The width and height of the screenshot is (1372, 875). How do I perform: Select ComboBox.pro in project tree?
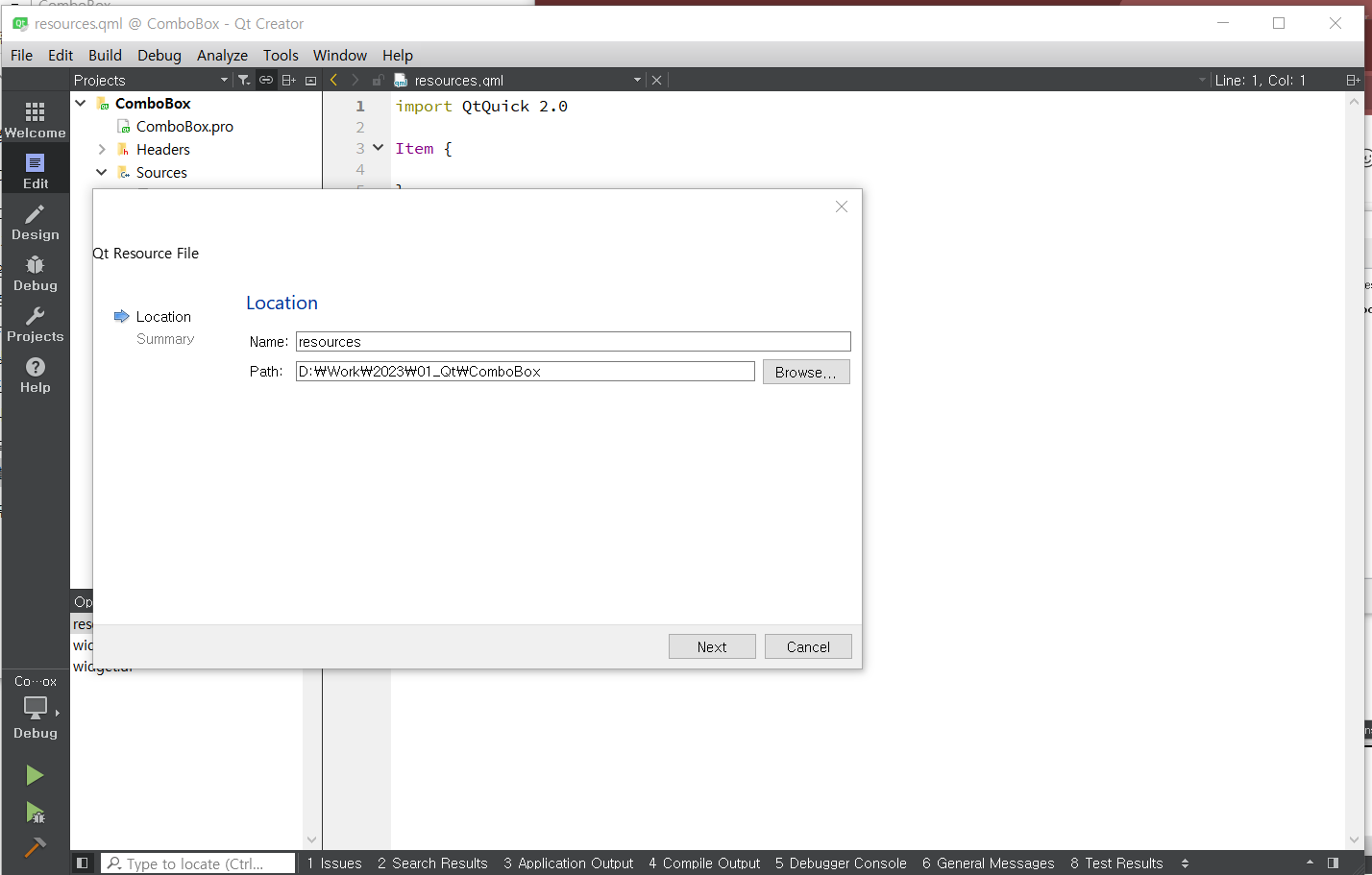[x=184, y=126]
